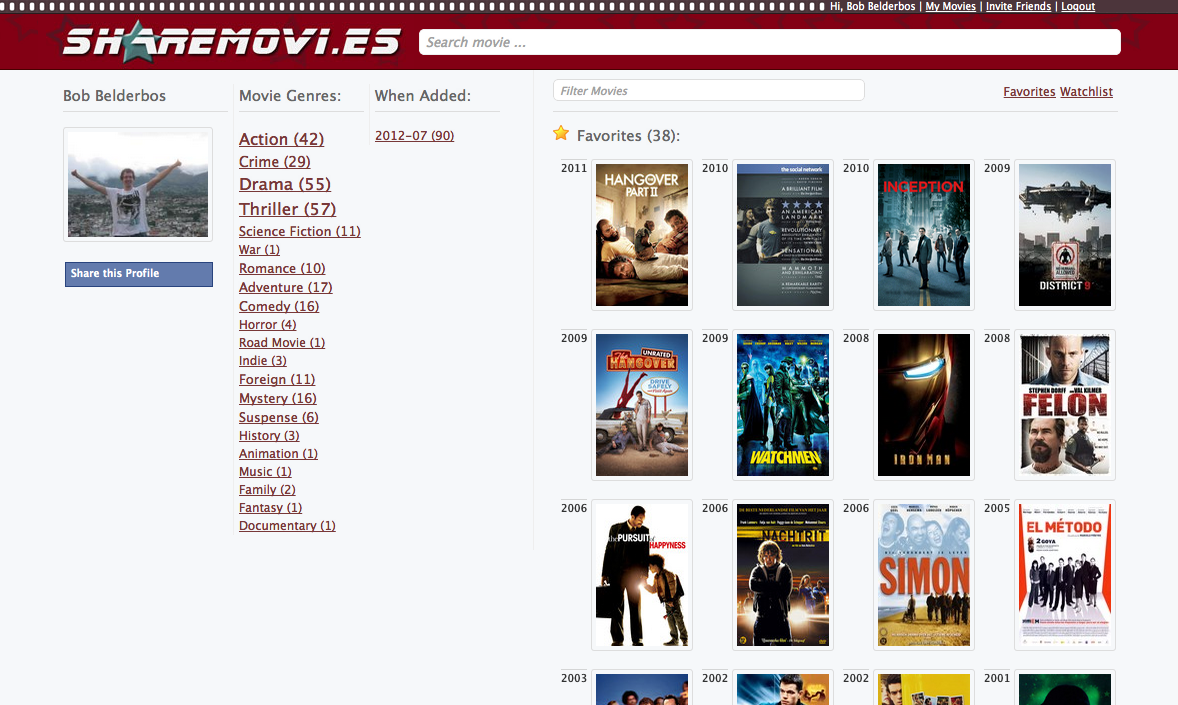Switch to Watchlist
The width and height of the screenshot is (1178, 705).
[x=1086, y=92]
